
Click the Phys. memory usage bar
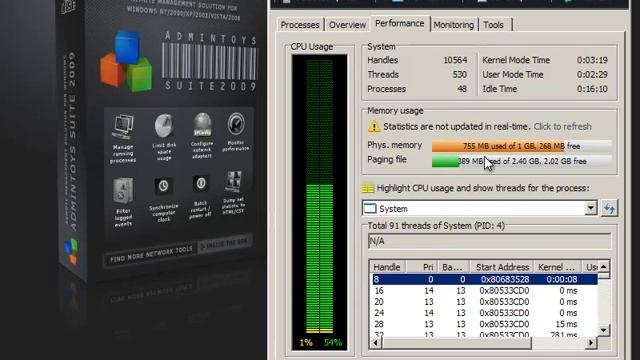click(522, 146)
